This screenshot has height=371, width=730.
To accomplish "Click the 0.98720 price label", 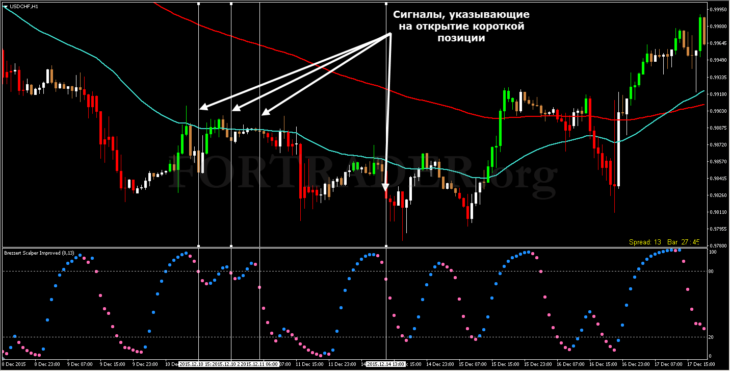I will pyautogui.click(x=717, y=145).
